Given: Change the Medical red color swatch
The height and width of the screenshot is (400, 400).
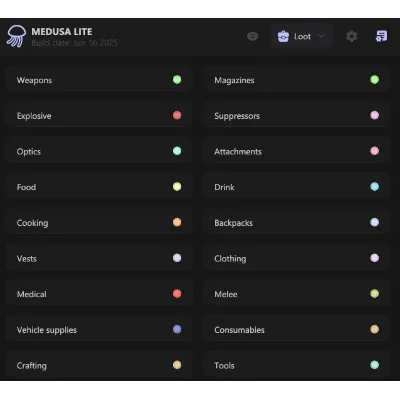Looking at the screenshot, I should coord(177,294).
